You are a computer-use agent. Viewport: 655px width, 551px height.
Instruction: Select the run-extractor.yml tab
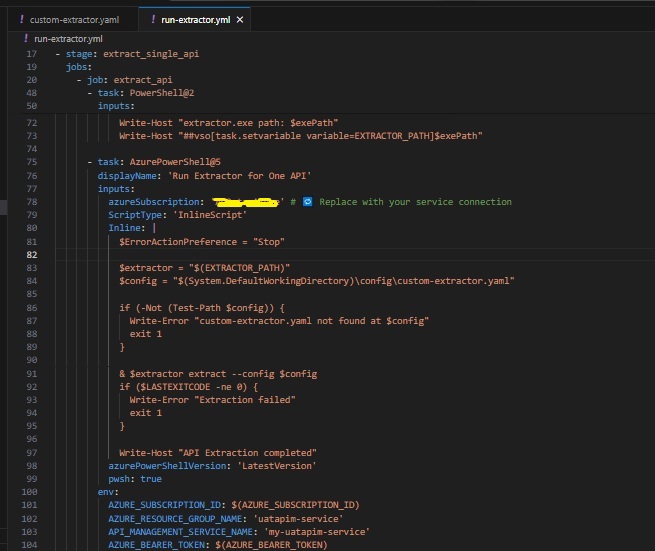coord(195,20)
